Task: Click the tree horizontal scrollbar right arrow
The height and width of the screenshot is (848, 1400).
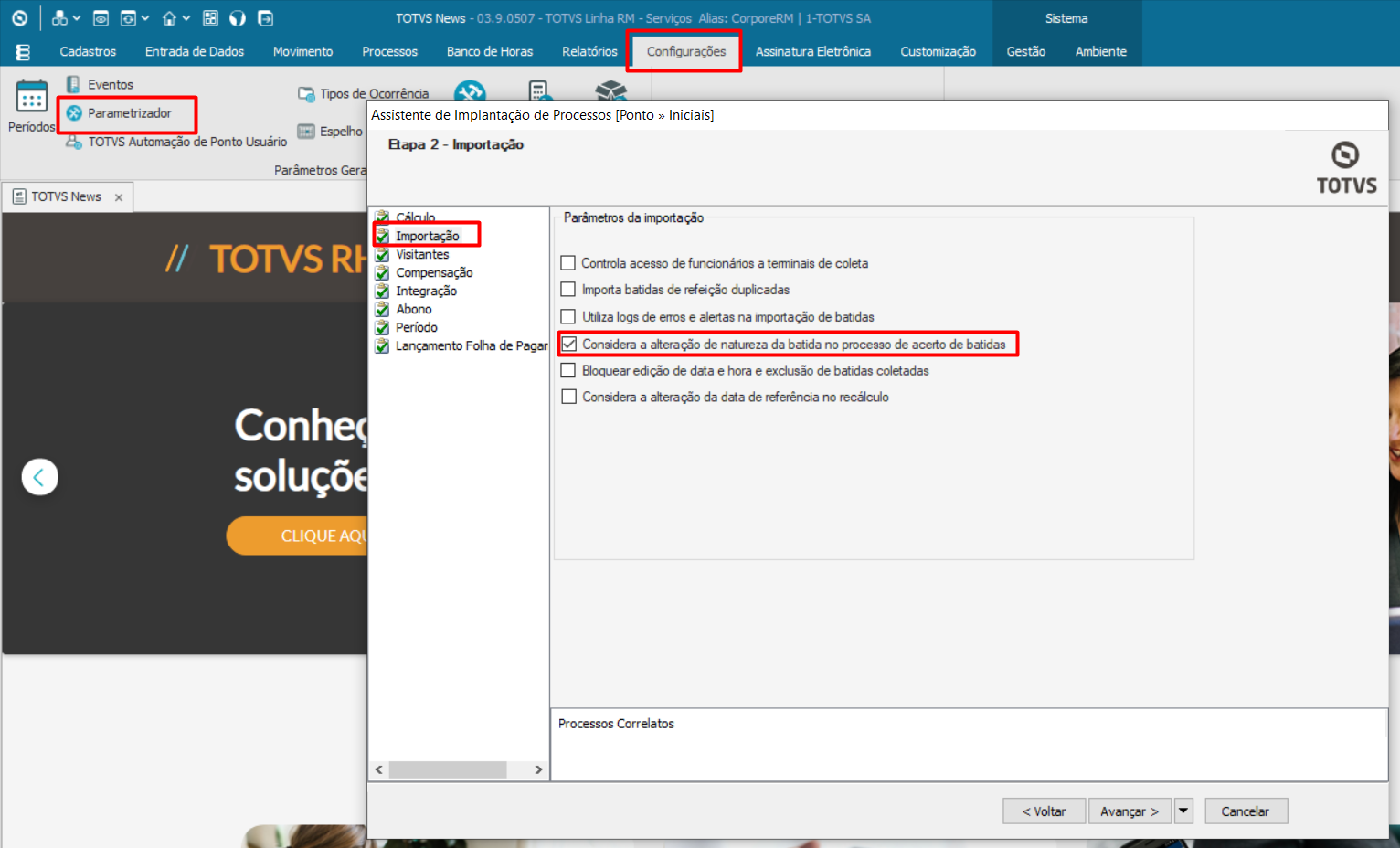Action: click(538, 769)
